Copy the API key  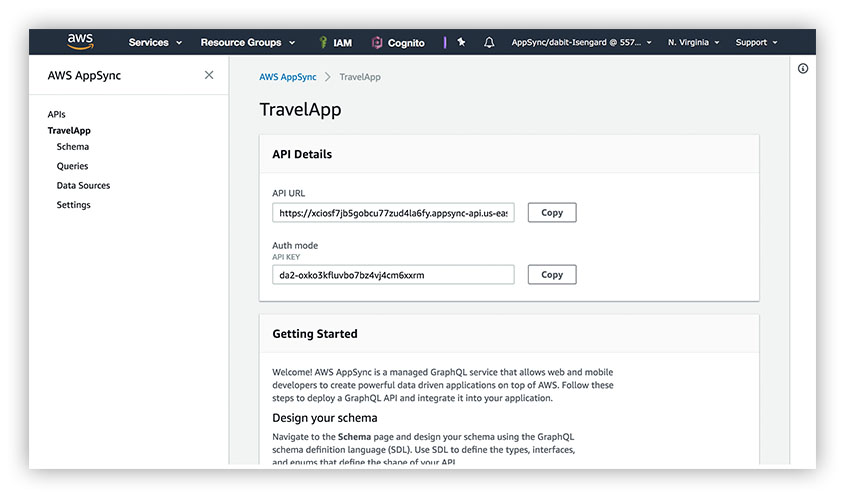[x=552, y=274]
